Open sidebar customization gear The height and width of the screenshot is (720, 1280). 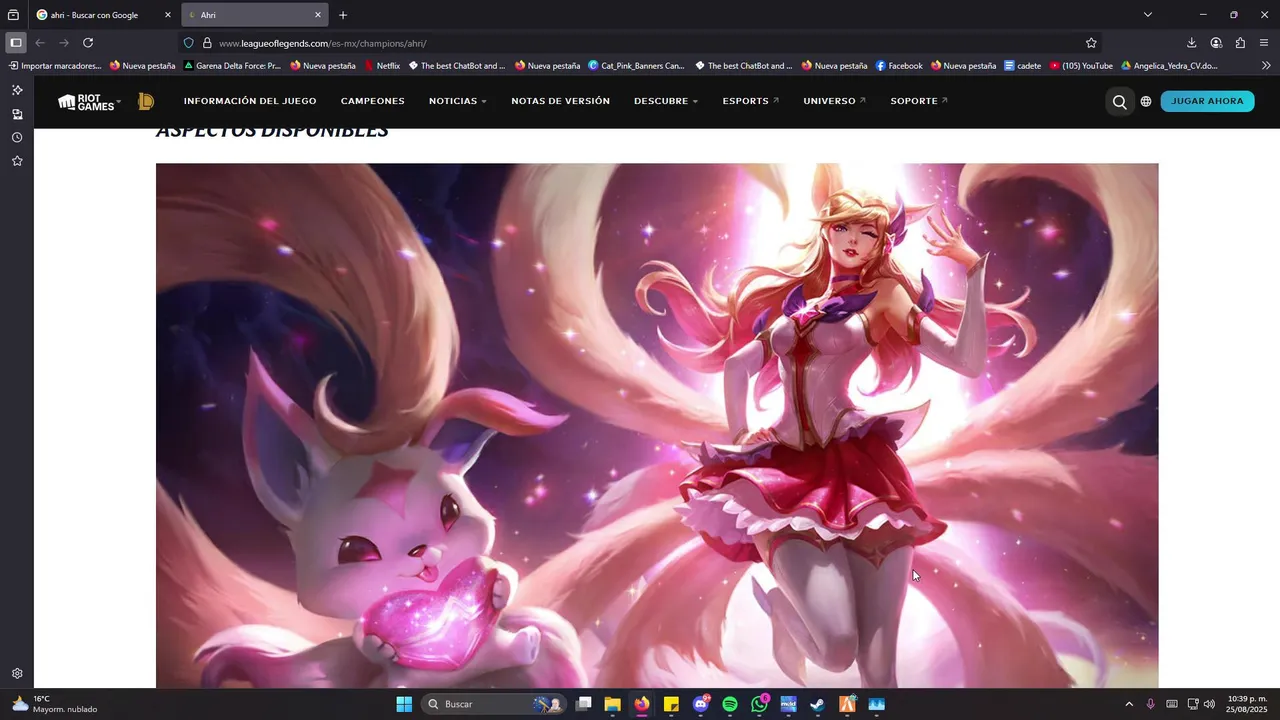(x=17, y=674)
